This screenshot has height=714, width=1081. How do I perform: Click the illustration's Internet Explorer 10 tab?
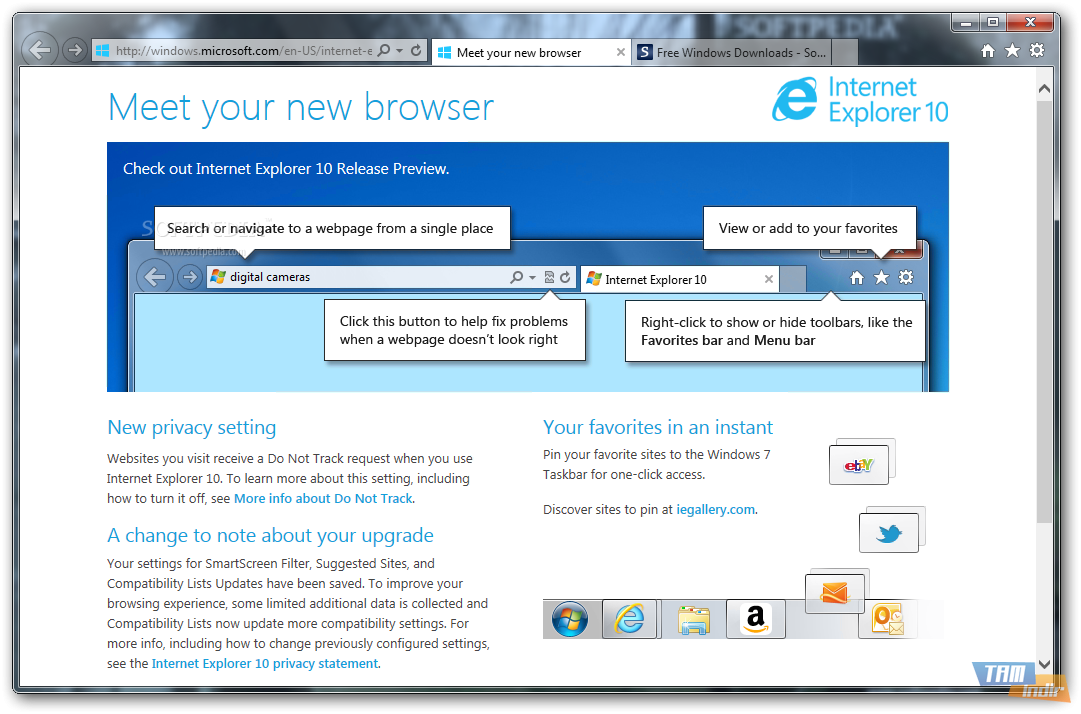[680, 279]
